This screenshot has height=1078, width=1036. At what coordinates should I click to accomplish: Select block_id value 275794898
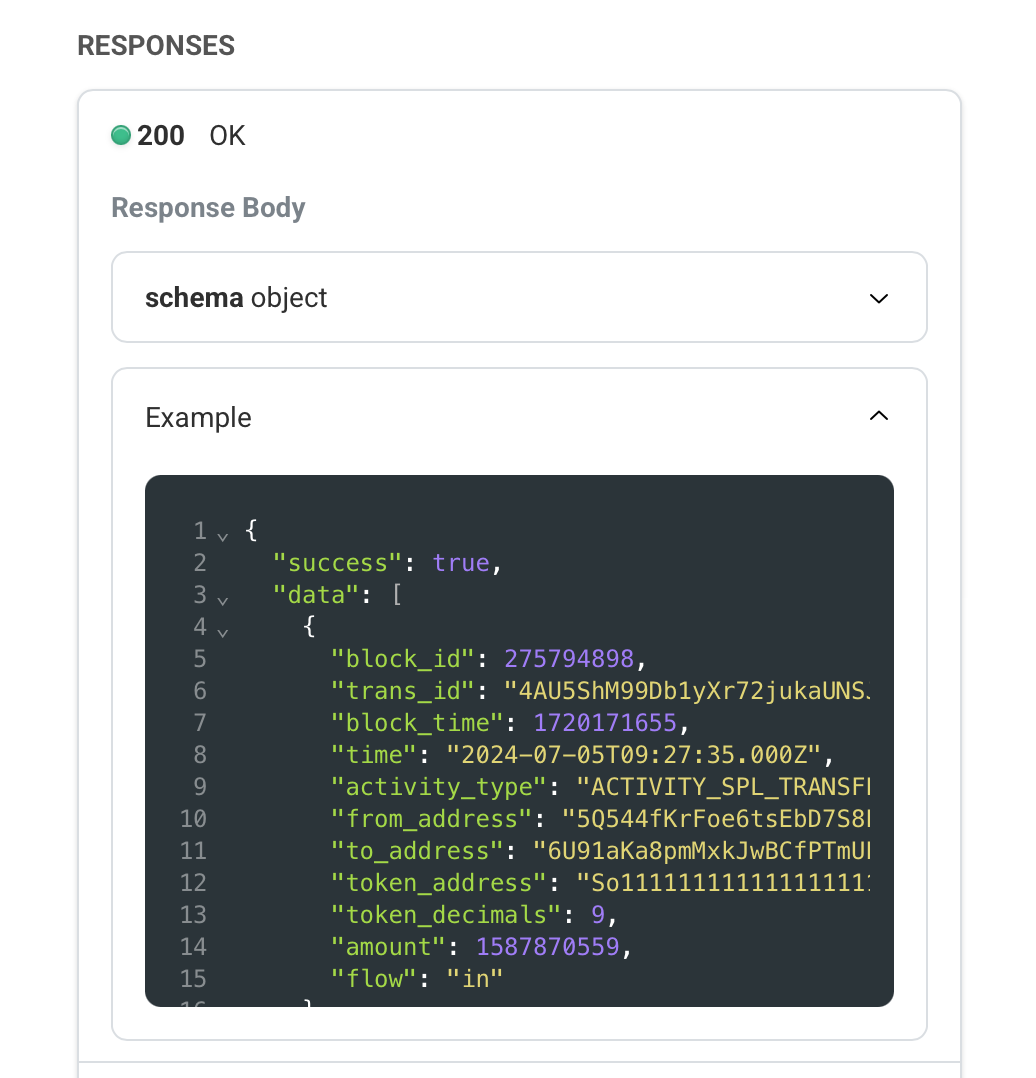569,659
